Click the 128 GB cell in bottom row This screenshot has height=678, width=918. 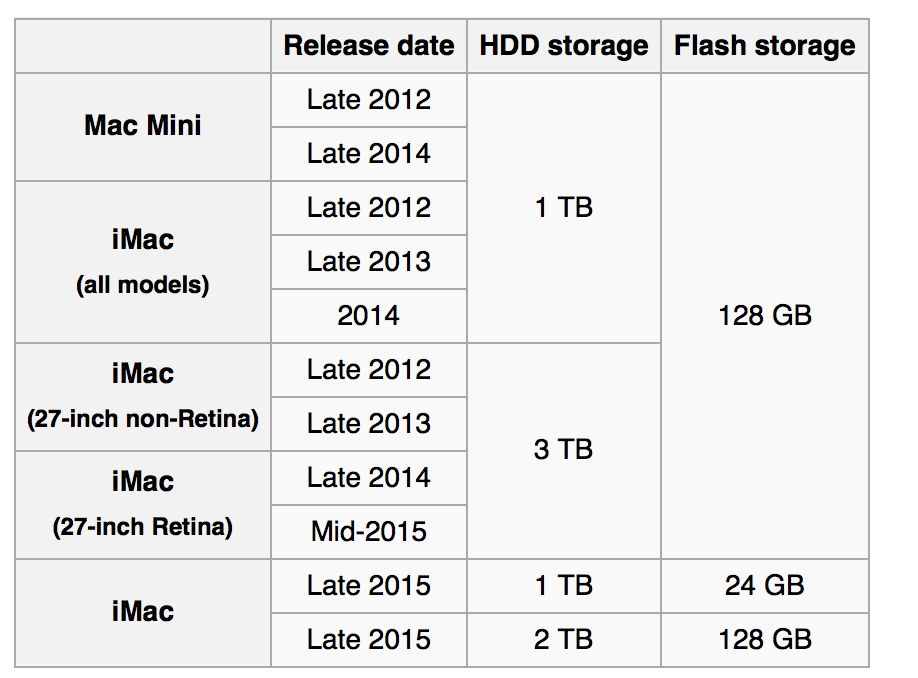765,639
